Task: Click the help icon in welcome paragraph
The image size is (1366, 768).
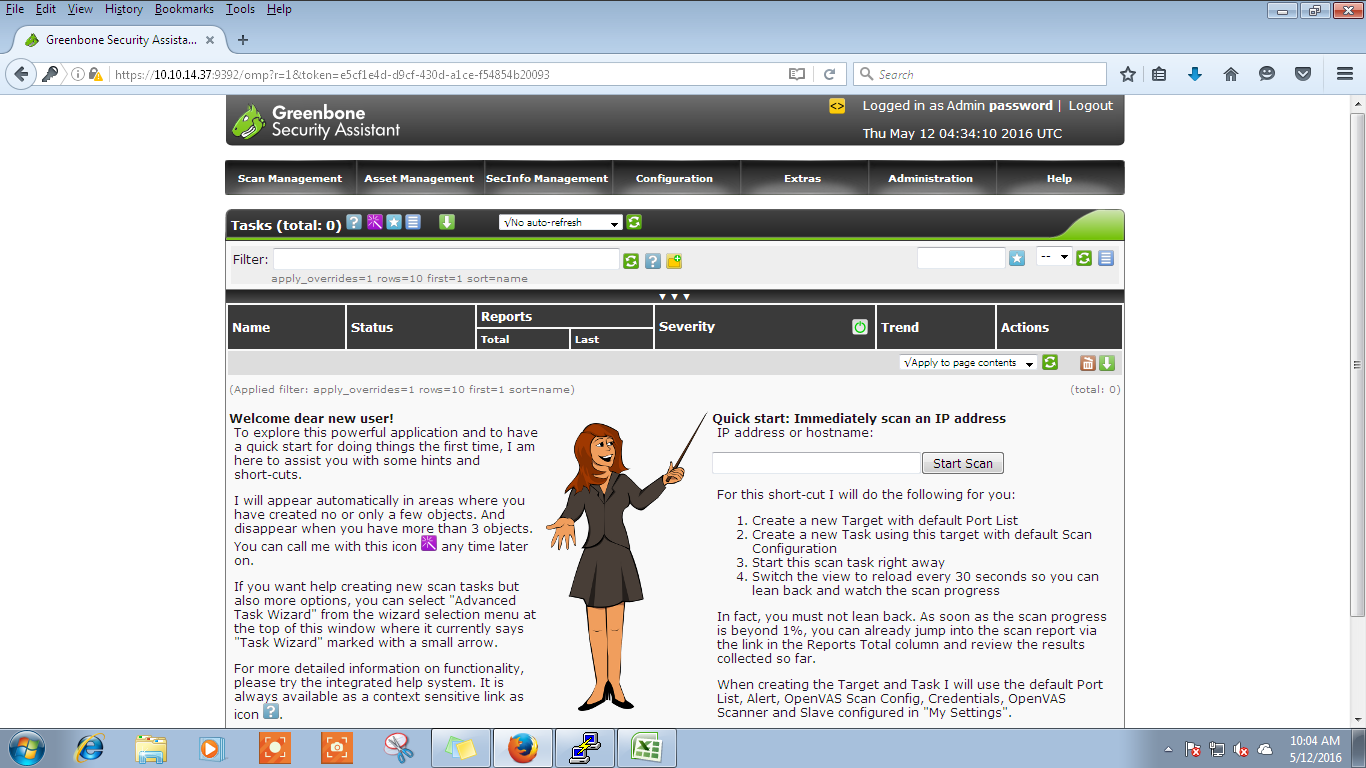Action: point(271,711)
